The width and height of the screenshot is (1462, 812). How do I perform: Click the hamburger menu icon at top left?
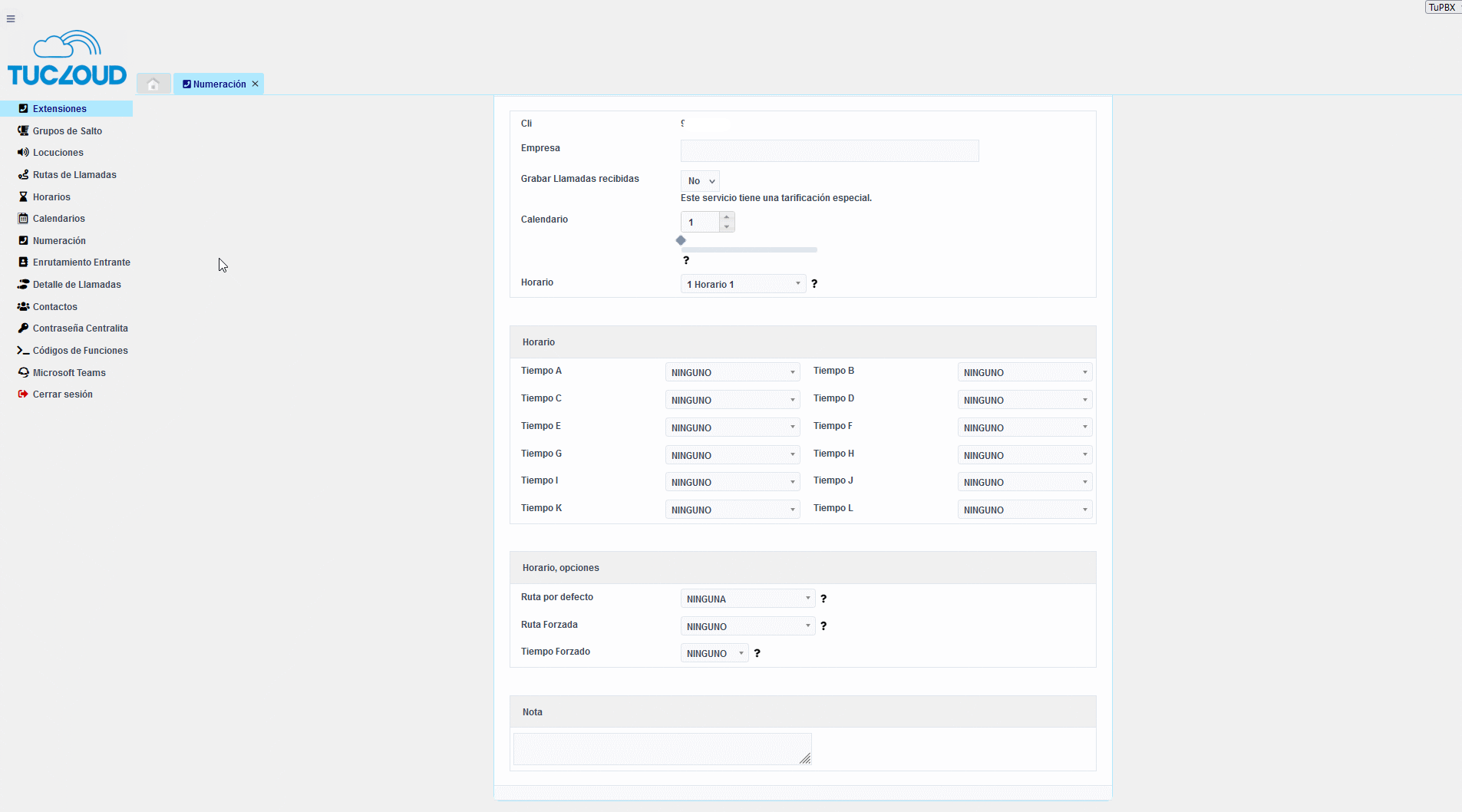11,19
